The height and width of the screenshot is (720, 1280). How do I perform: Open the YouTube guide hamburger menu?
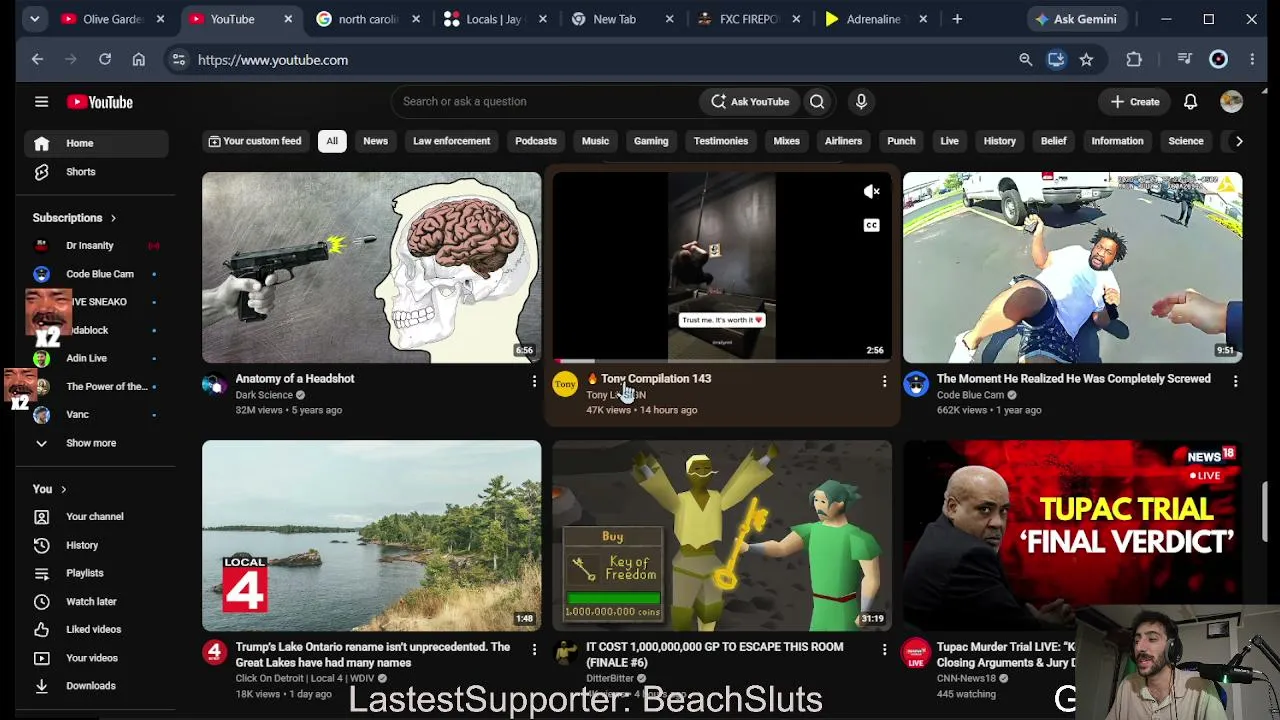pos(41,101)
